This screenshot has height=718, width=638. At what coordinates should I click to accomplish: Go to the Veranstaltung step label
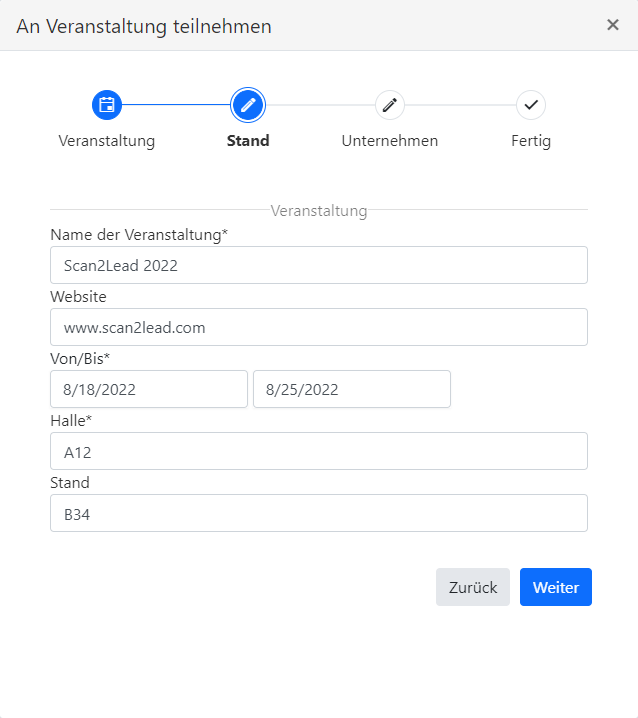click(x=107, y=141)
